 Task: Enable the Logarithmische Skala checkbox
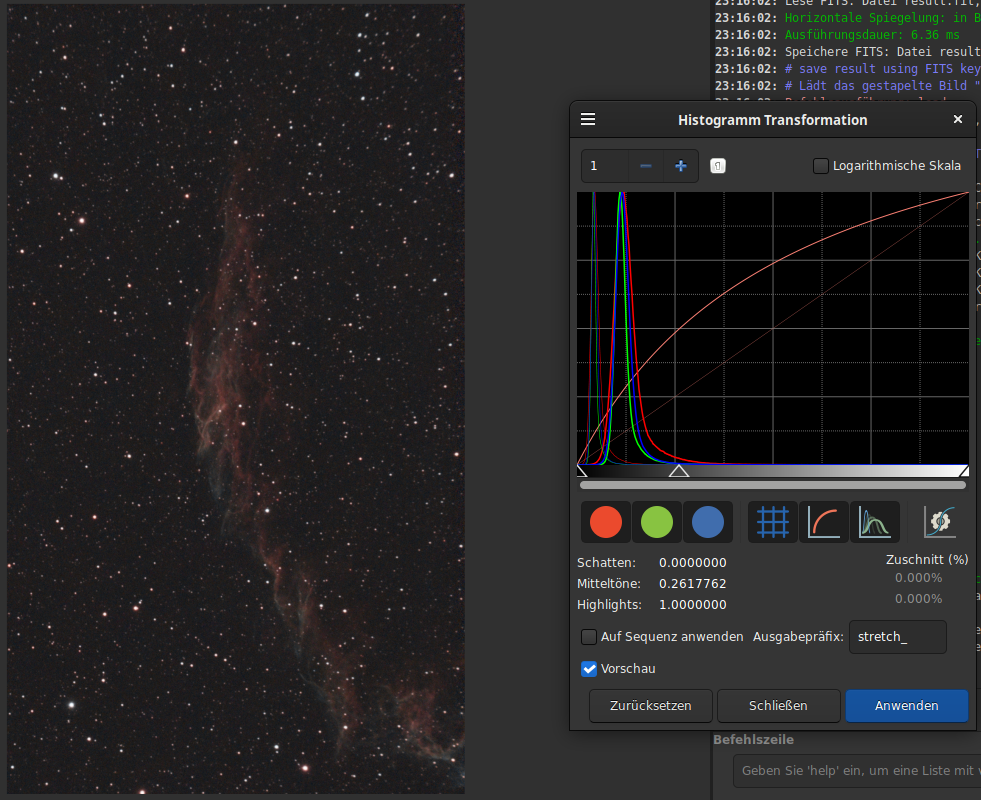pos(821,166)
